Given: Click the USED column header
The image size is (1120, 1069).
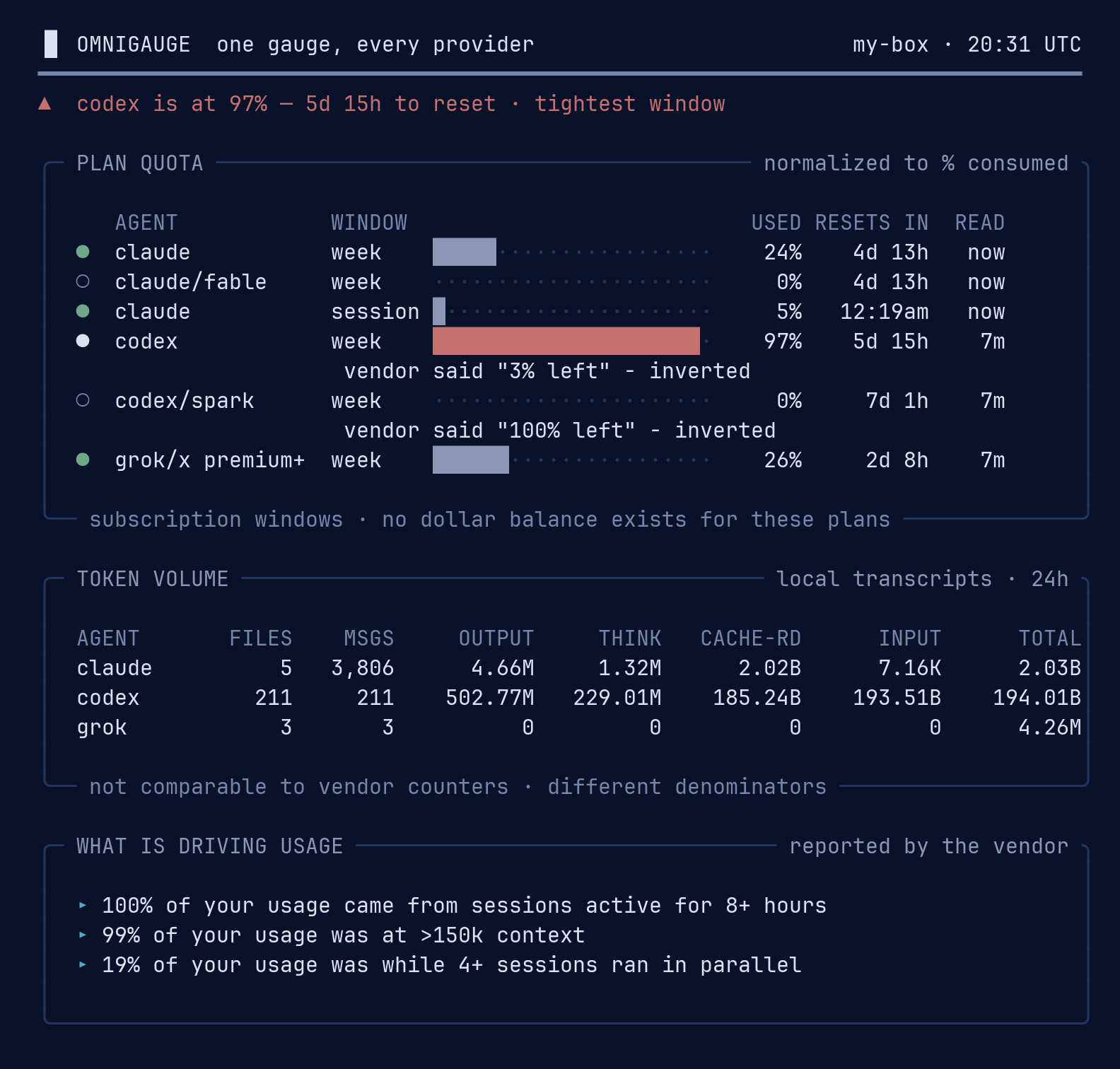Looking at the screenshot, I should click(776, 223).
